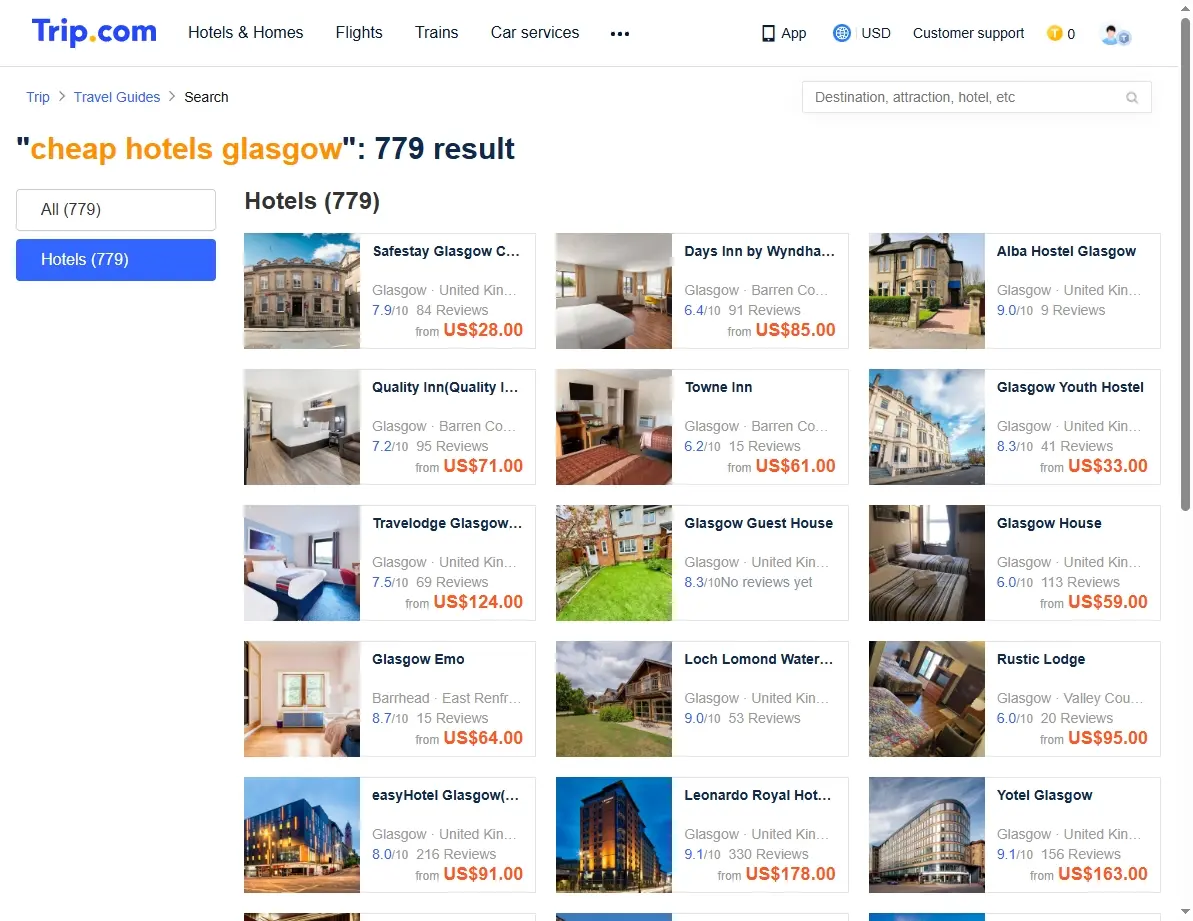Viewport: 1193px width, 921px height.
Task: Open the Customer support link
Action: pyautogui.click(x=969, y=33)
